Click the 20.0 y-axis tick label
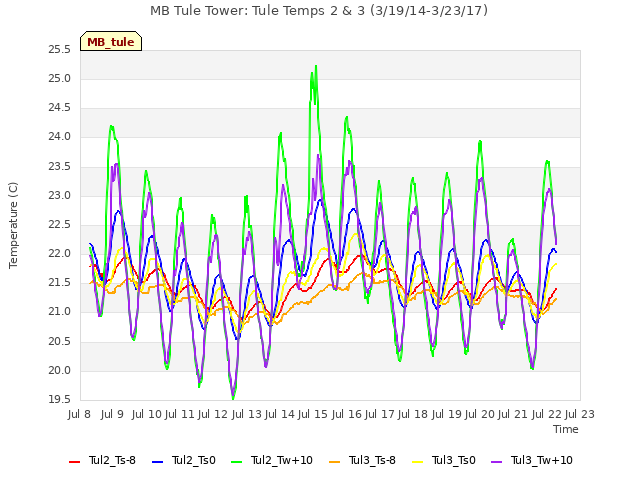This screenshot has width=640, height=480. pos(59,371)
